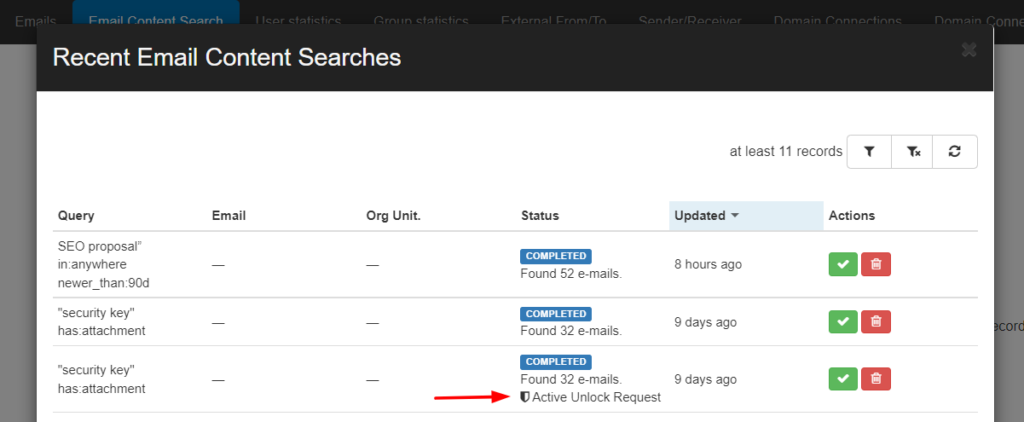Screen dimensions: 1024x422
Task: Click the 'Recent Email Content Searches' title
Action: 227,57
